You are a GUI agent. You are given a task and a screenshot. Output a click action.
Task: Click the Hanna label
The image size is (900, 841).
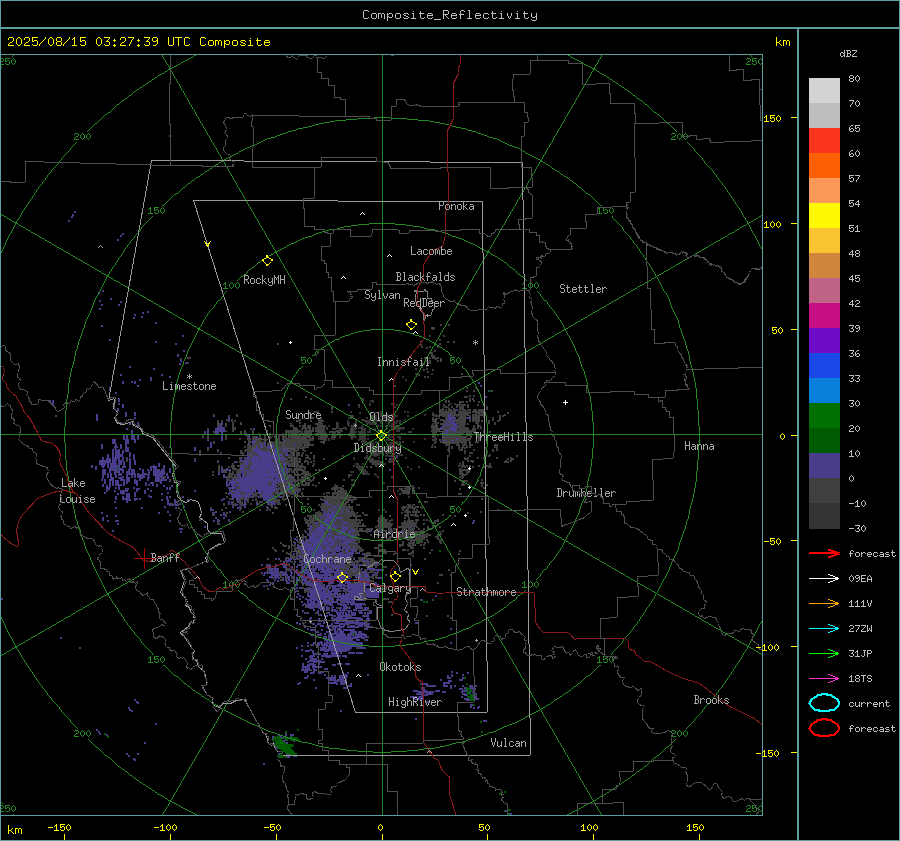699,446
